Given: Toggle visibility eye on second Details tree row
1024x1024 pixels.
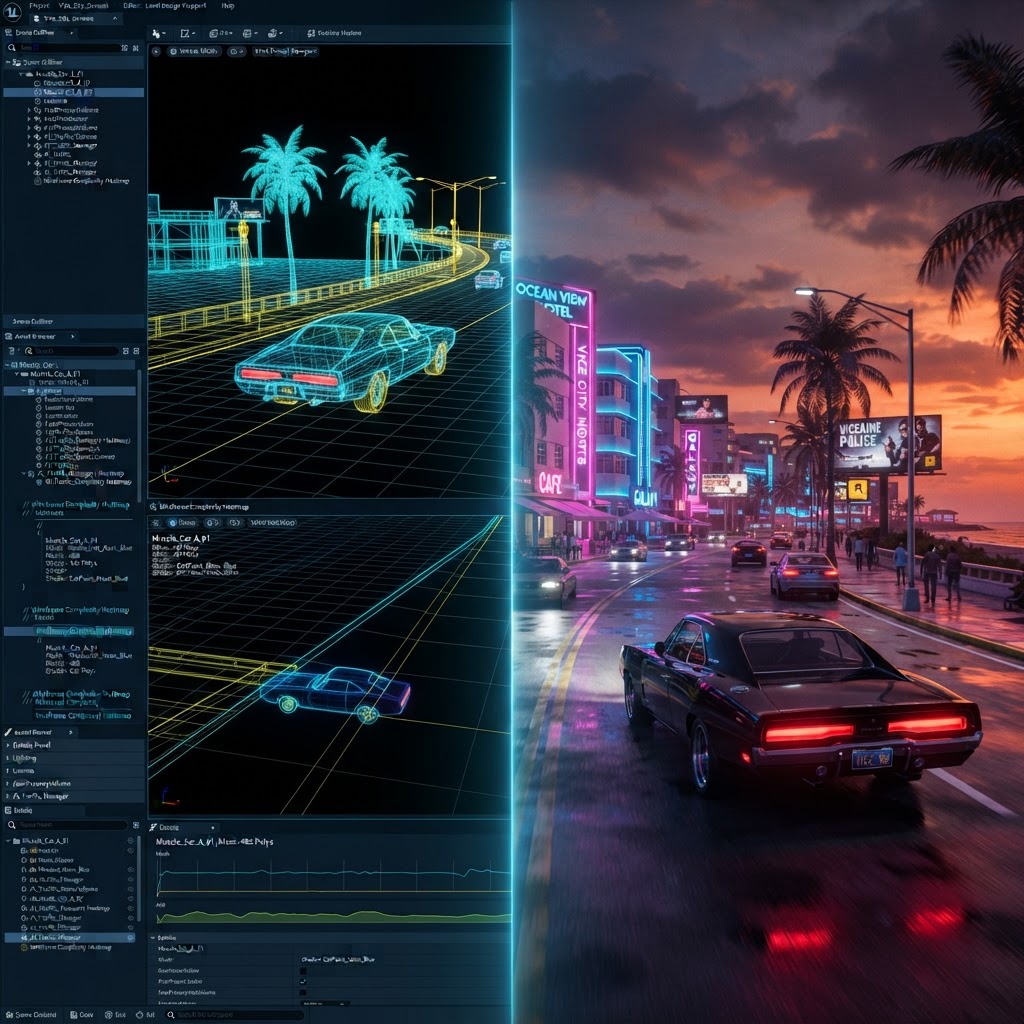Looking at the screenshot, I should click(131, 851).
